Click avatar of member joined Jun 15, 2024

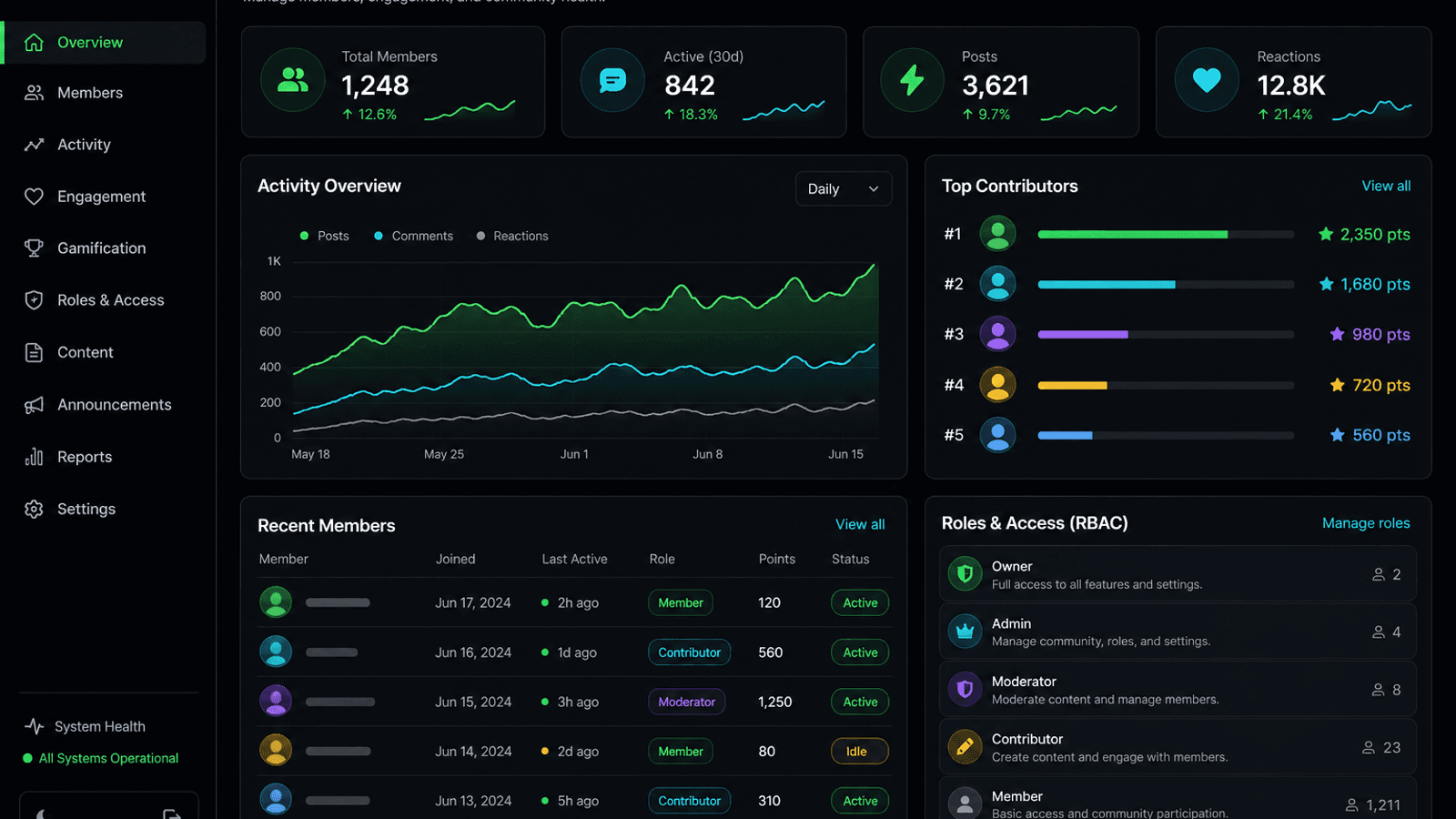pyautogui.click(x=276, y=702)
